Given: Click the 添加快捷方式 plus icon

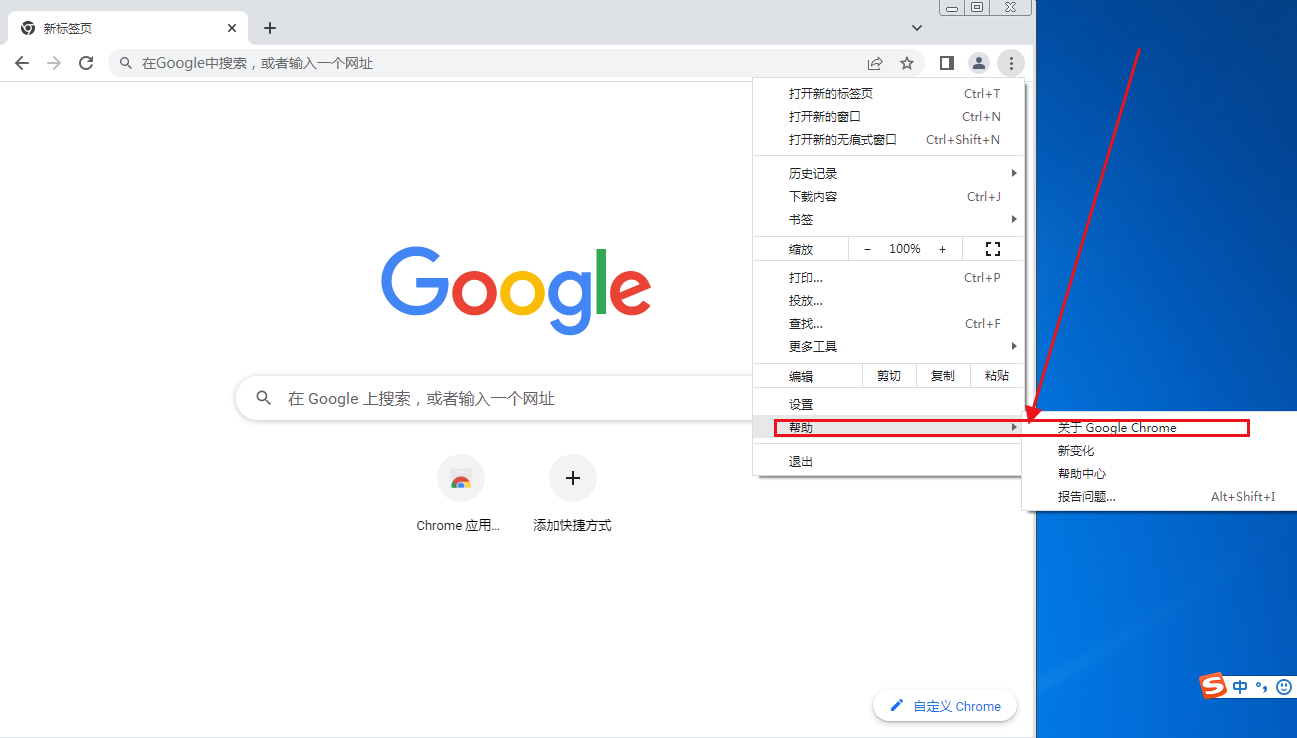Looking at the screenshot, I should (x=572, y=478).
